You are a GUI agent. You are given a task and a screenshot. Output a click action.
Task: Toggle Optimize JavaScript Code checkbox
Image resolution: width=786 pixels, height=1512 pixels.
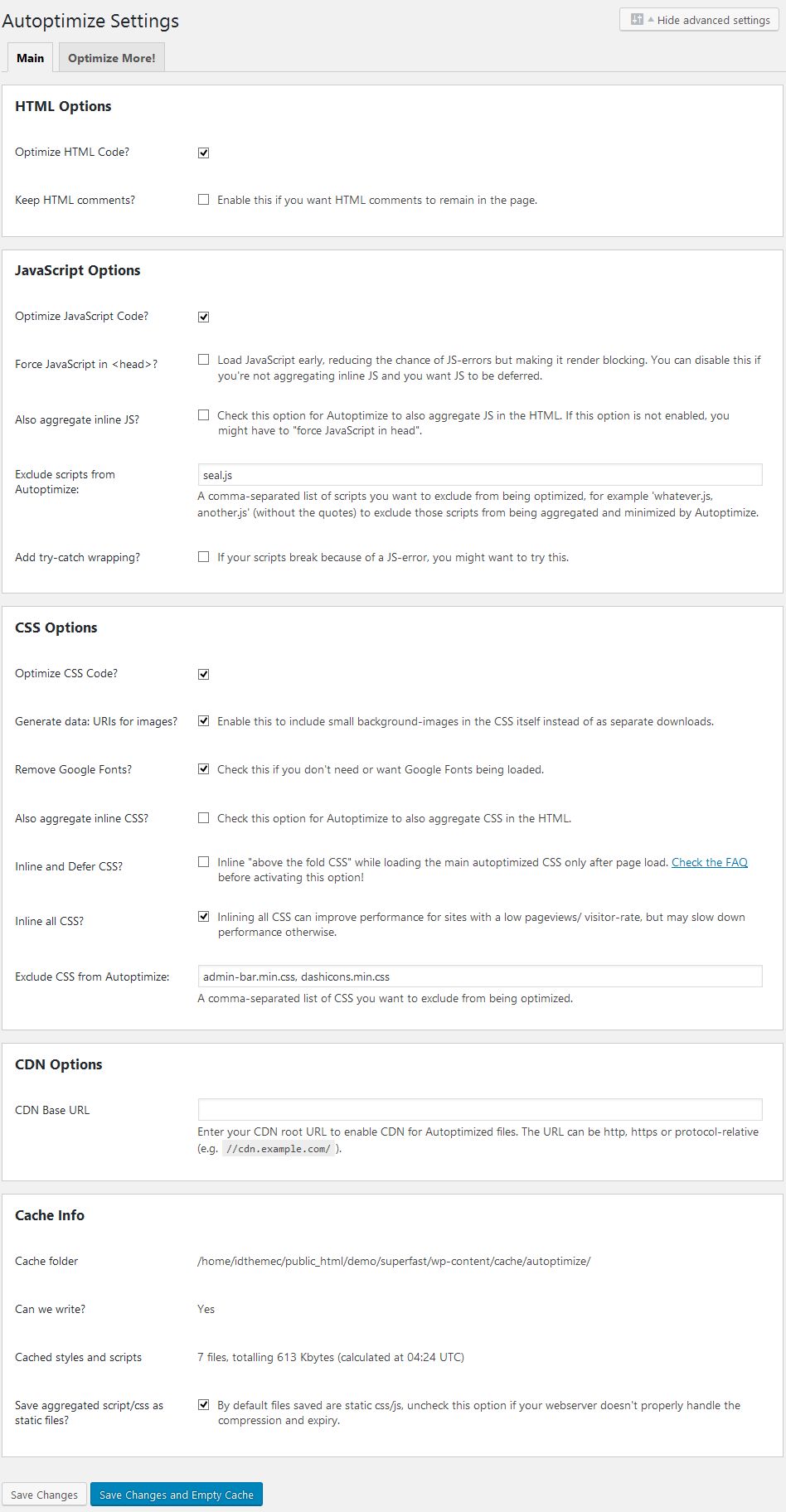click(204, 317)
